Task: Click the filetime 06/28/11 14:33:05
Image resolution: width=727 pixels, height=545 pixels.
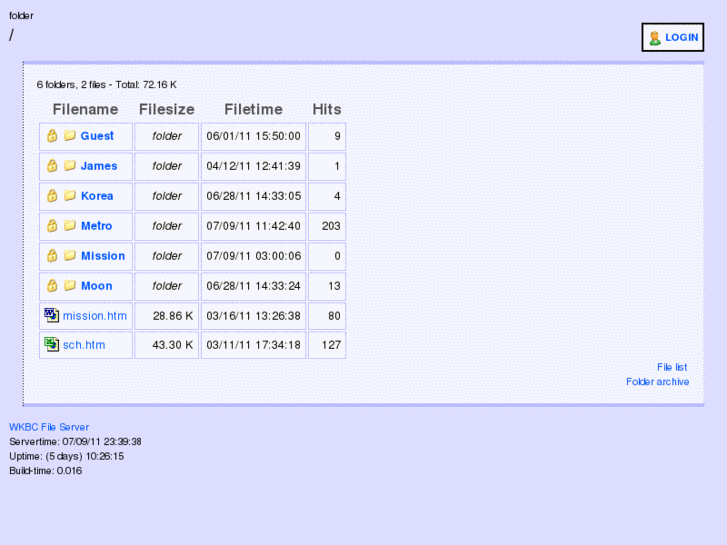Action: click(254, 196)
